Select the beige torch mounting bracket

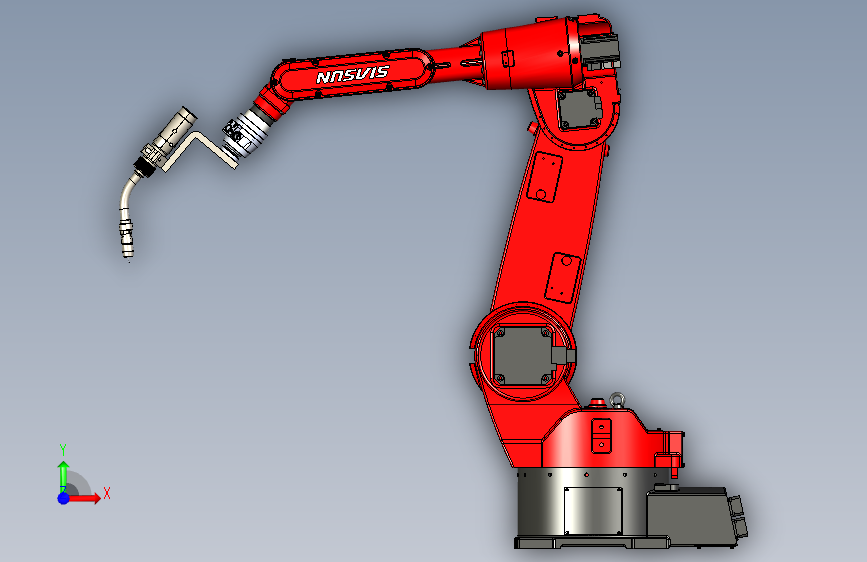200,150
